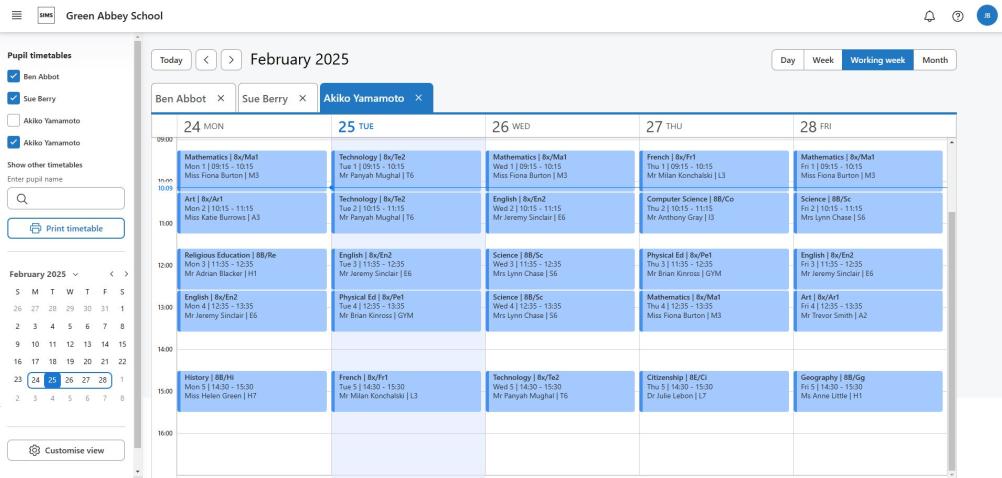Switch to the Sue Berry tab
Image resolution: width=1002 pixels, height=478 pixels.
pos(265,97)
